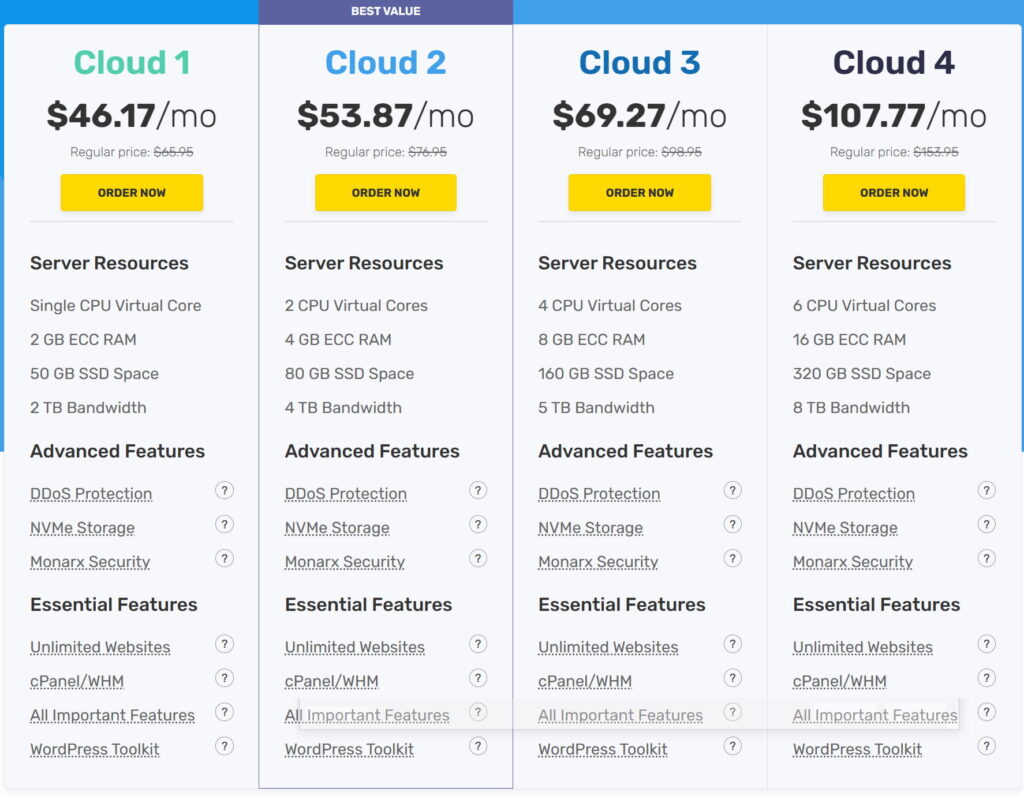Click question mark beside Cloud 4 Unlimited Websites
1024x803 pixels.
pos(987,644)
